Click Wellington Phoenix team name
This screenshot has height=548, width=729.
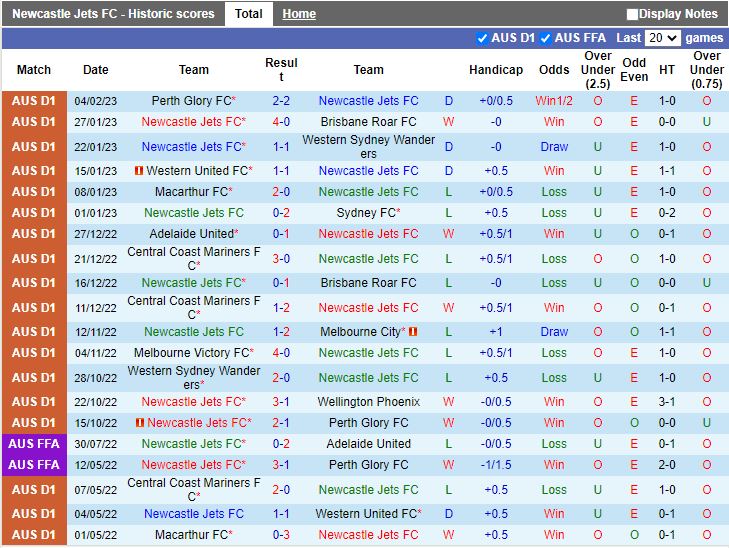(x=368, y=402)
